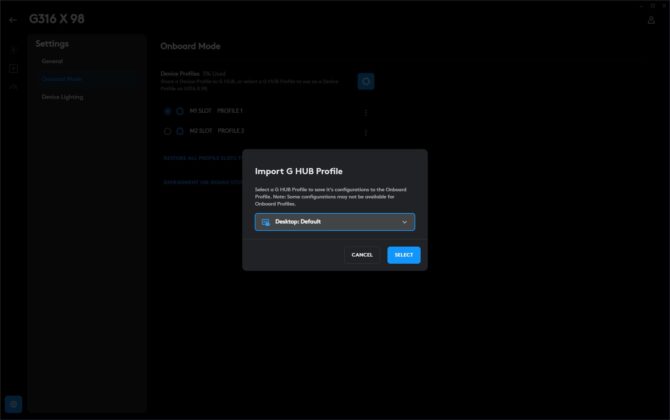Switch to the General settings tab
Screen dimensions: 670x420
(52, 61)
